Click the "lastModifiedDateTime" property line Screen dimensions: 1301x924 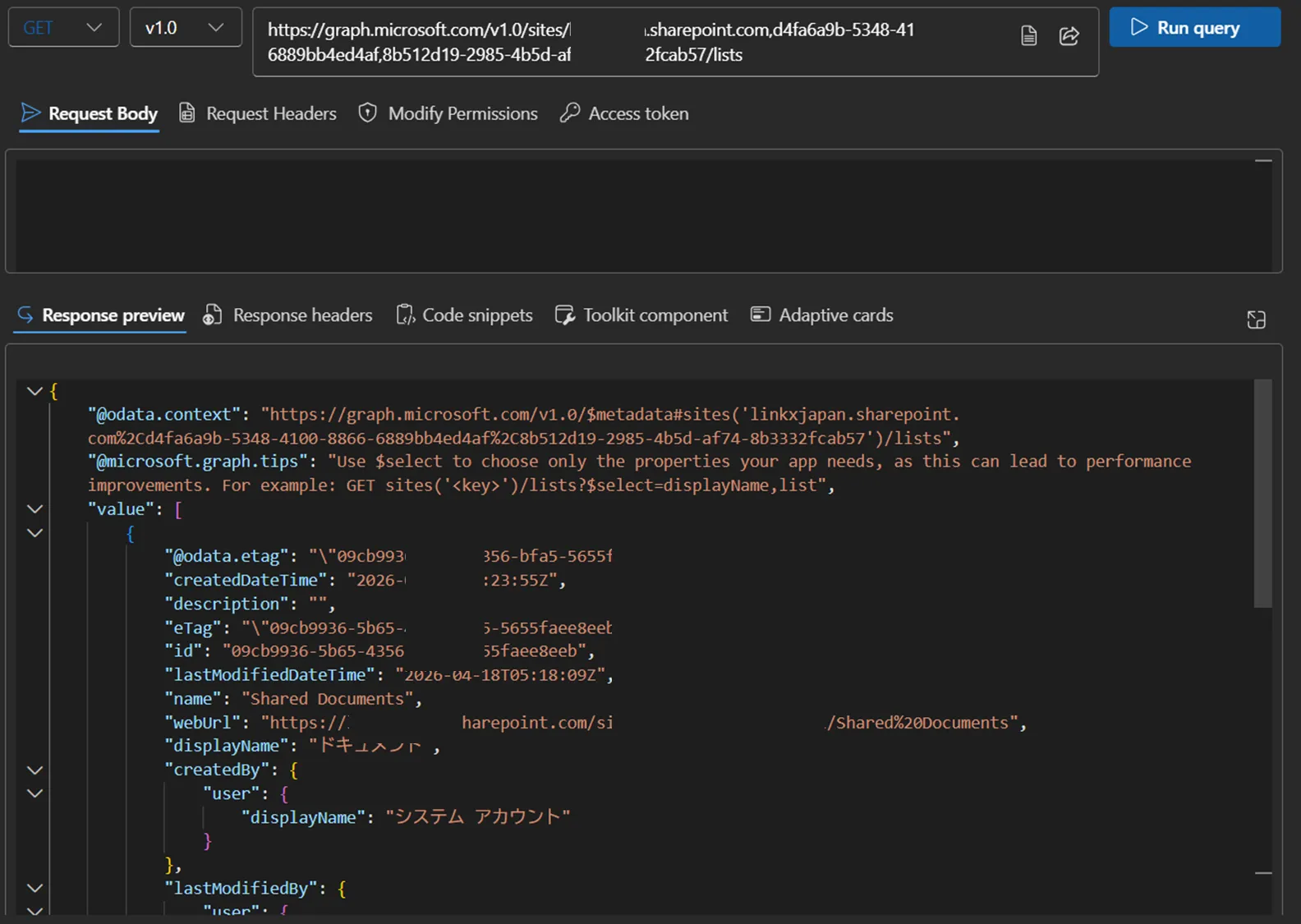[x=389, y=675]
